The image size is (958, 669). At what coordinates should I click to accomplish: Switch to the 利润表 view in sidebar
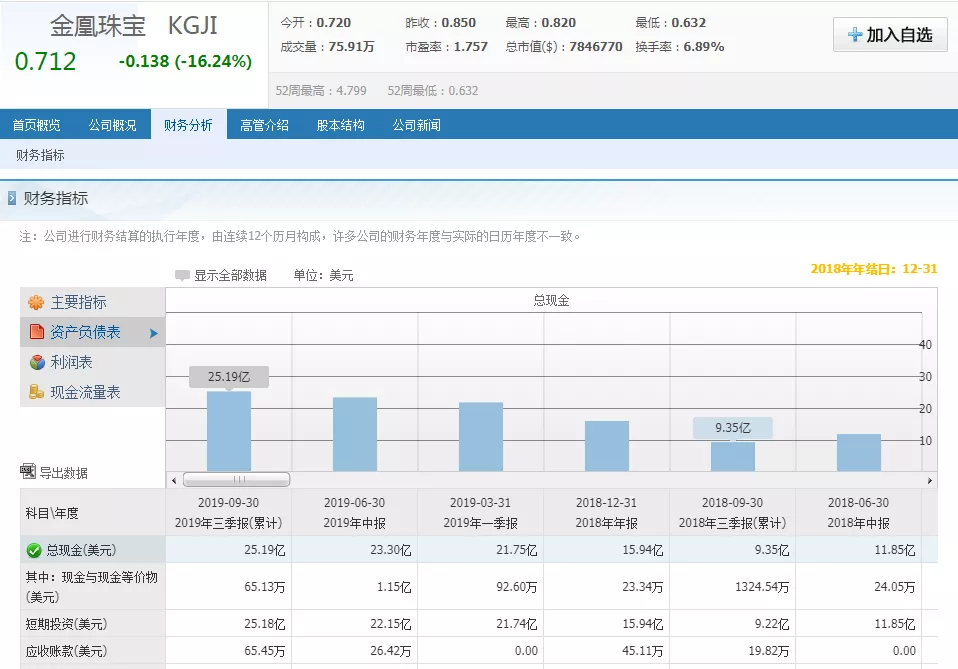70,361
